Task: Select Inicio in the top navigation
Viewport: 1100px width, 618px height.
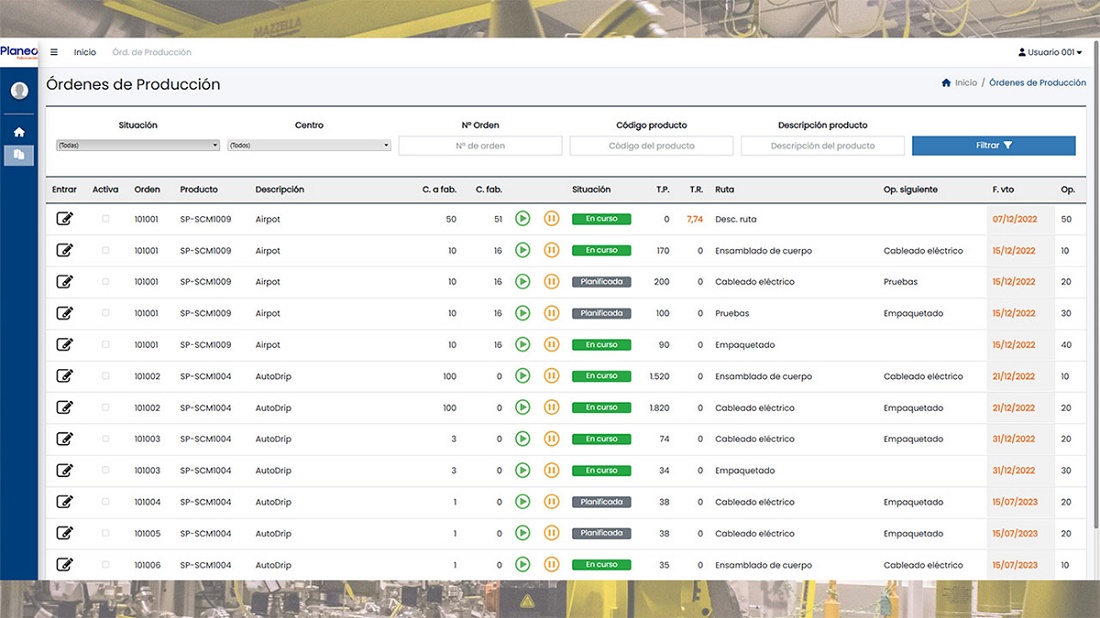Action: pos(85,51)
